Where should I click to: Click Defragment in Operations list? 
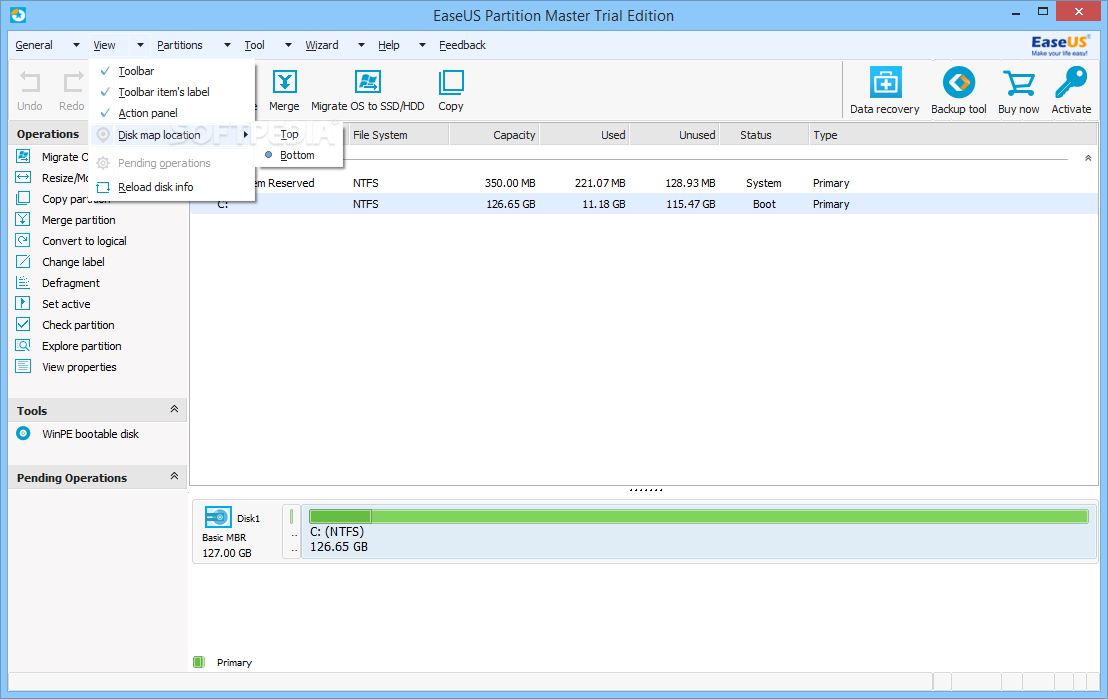tap(71, 283)
